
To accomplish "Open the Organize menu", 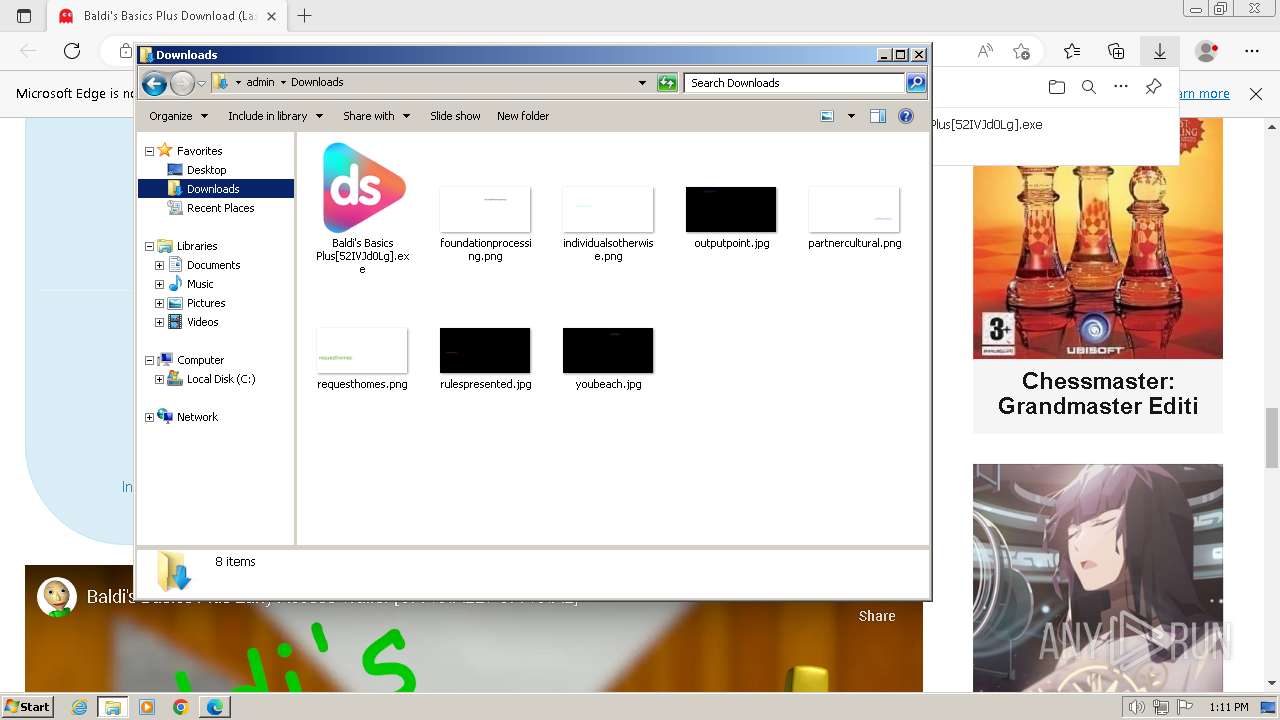I will pos(178,116).
